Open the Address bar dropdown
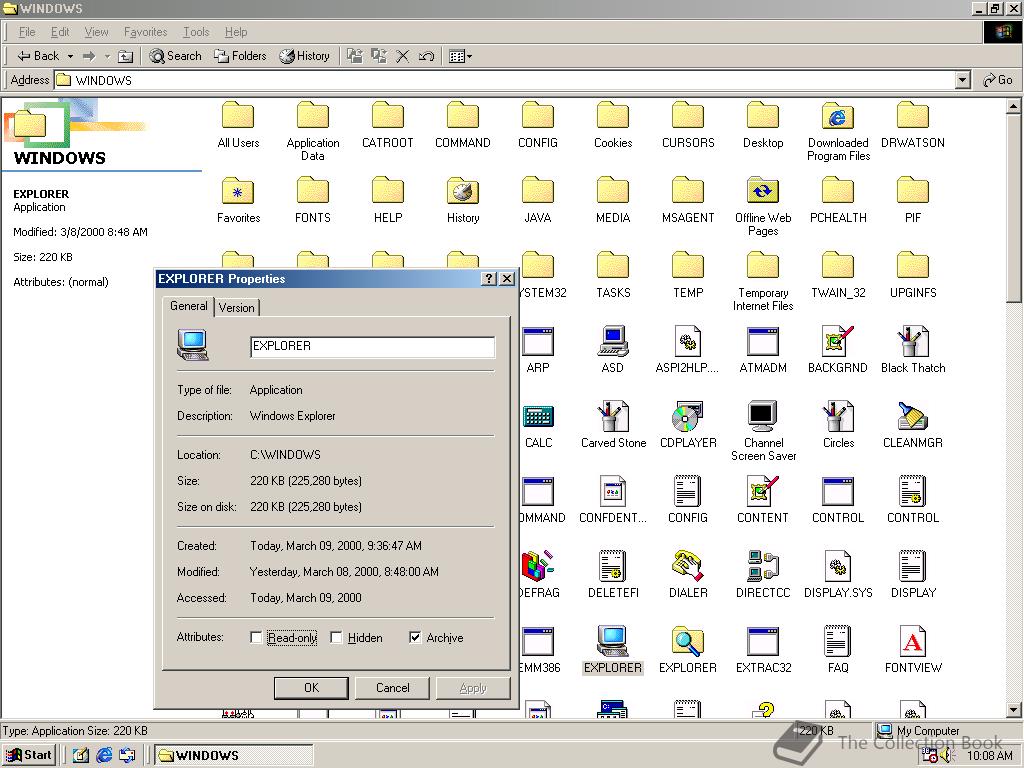This screenshot has height=768, width=1024. pos(963,80)
